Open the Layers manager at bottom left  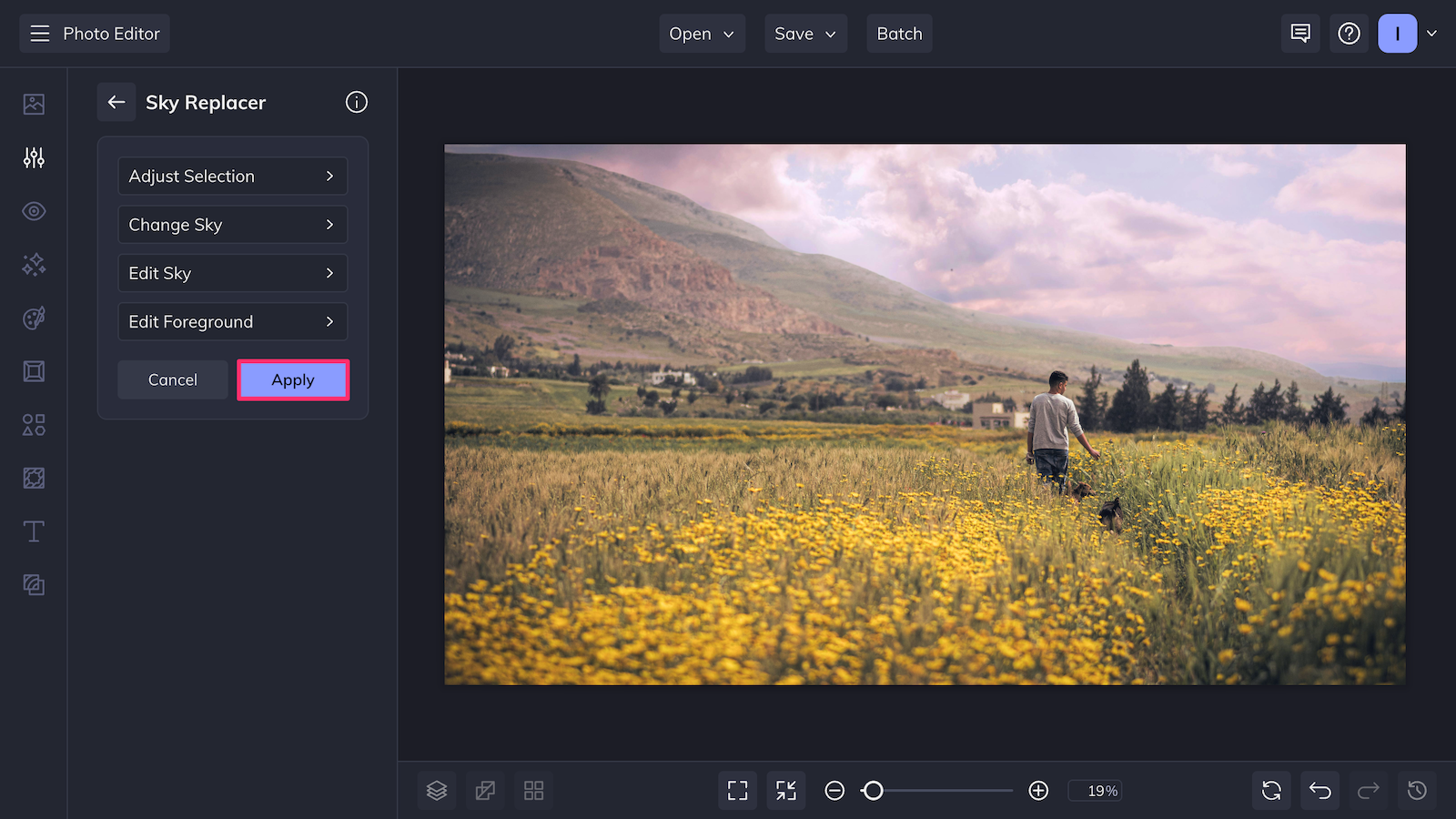437,790
